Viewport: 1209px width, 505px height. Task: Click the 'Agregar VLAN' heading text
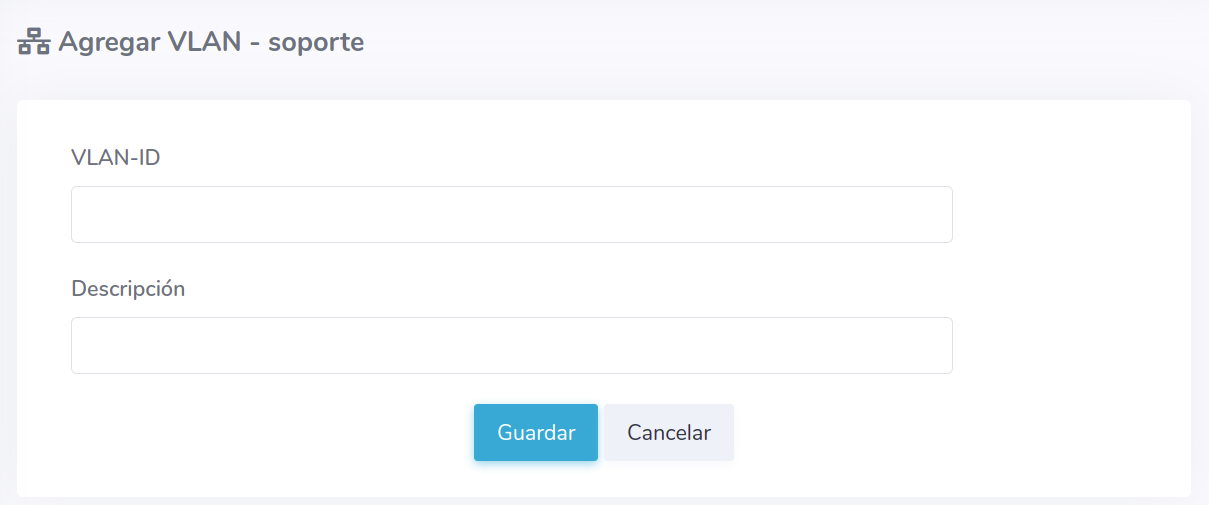pyautogui.click(x=150, y=43)
